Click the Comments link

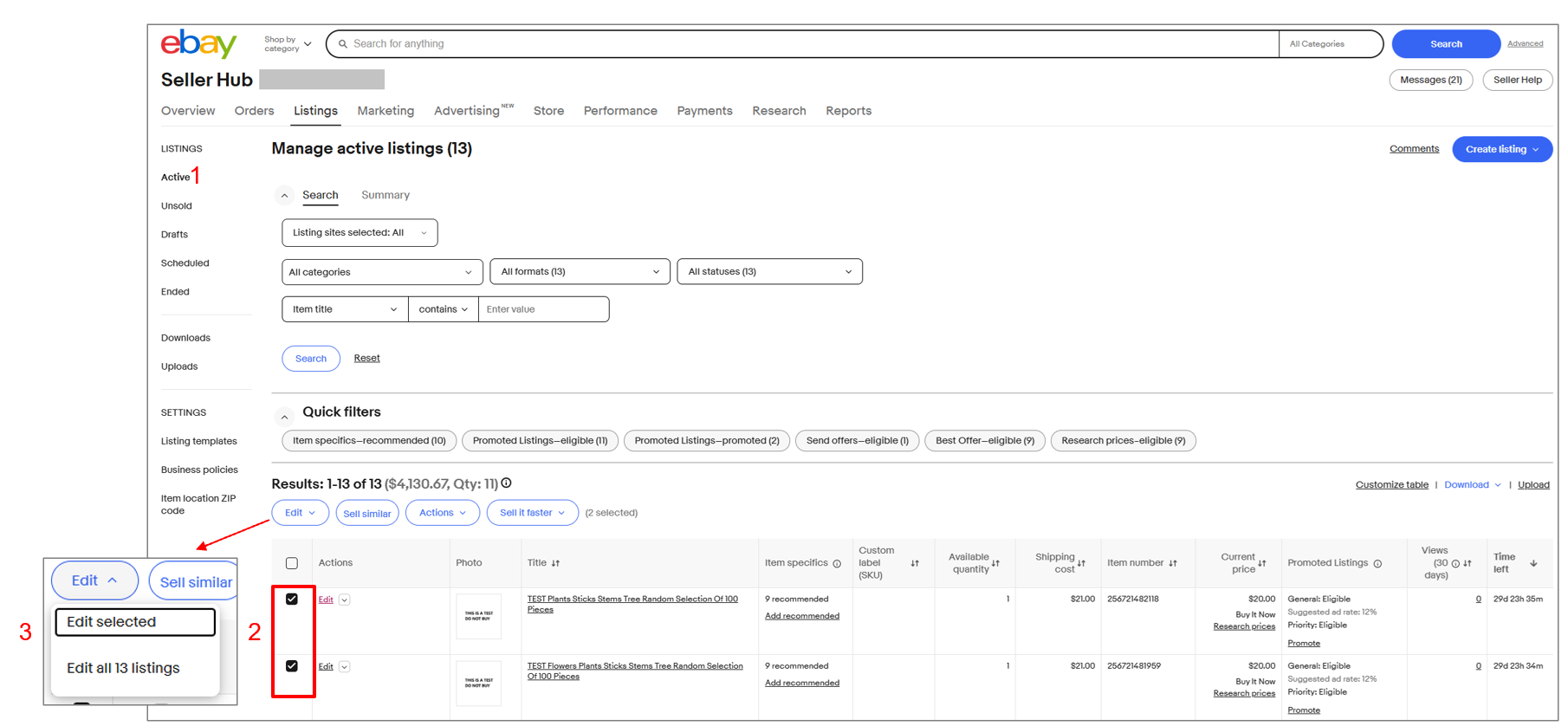pyautogui.click(x=1415, y=149)
